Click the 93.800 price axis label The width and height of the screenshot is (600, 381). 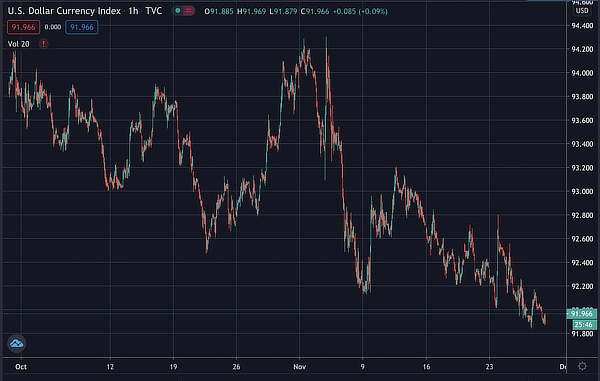pyautogui.click(x=582, y=97)
